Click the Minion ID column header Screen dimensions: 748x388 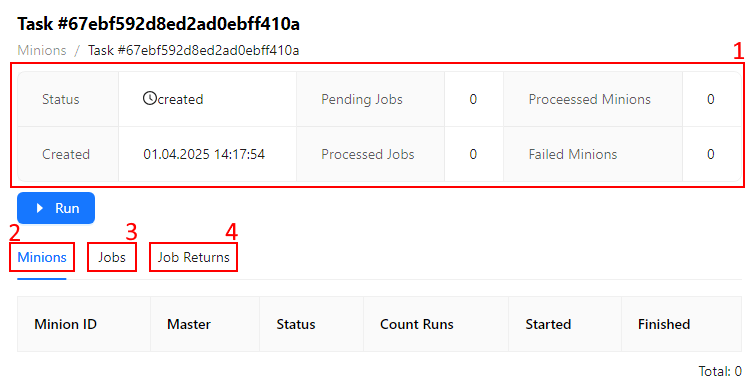pyautogui.click(x=65, y=325)
